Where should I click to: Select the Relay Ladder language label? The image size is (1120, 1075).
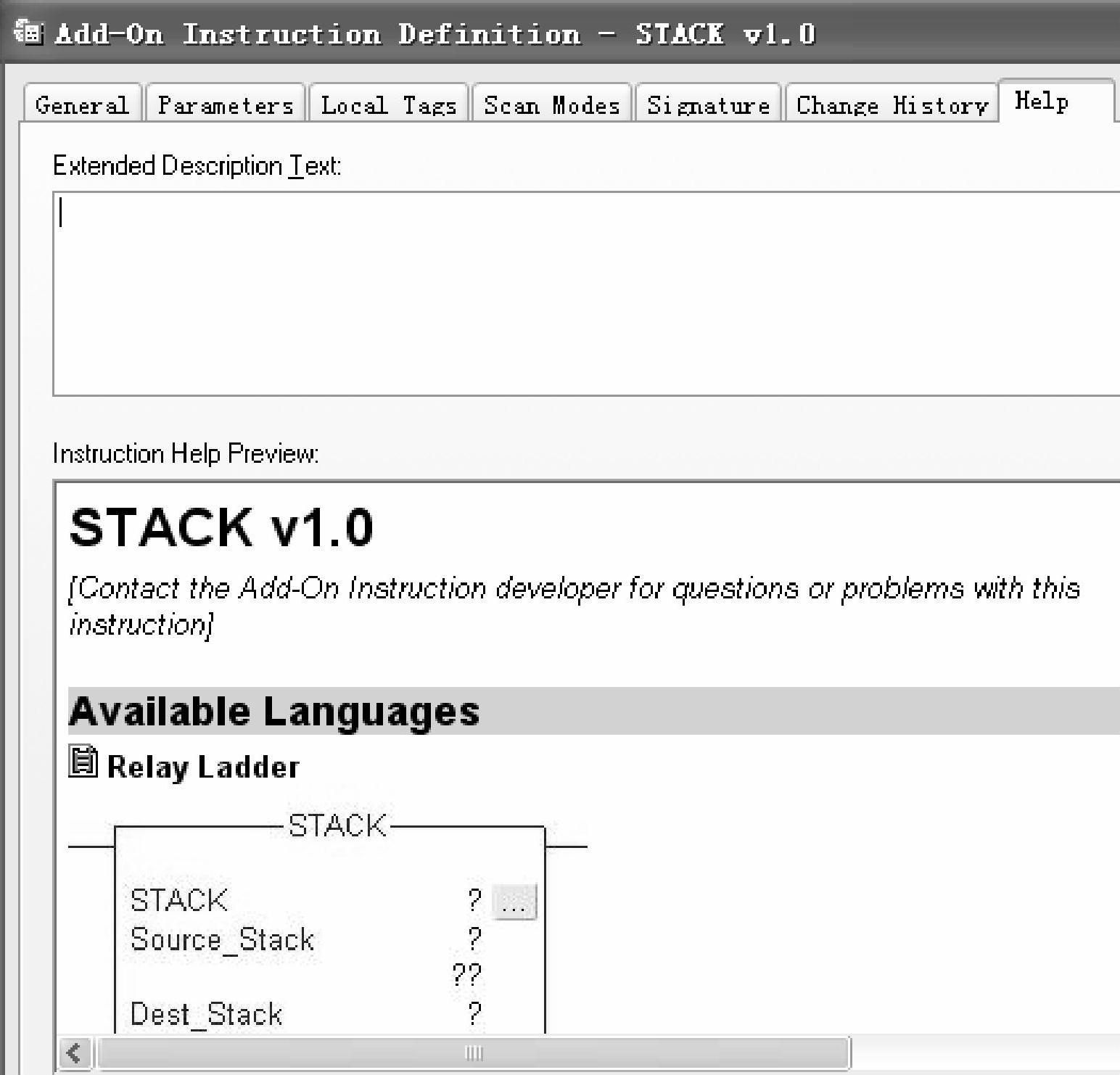[203, 767]
